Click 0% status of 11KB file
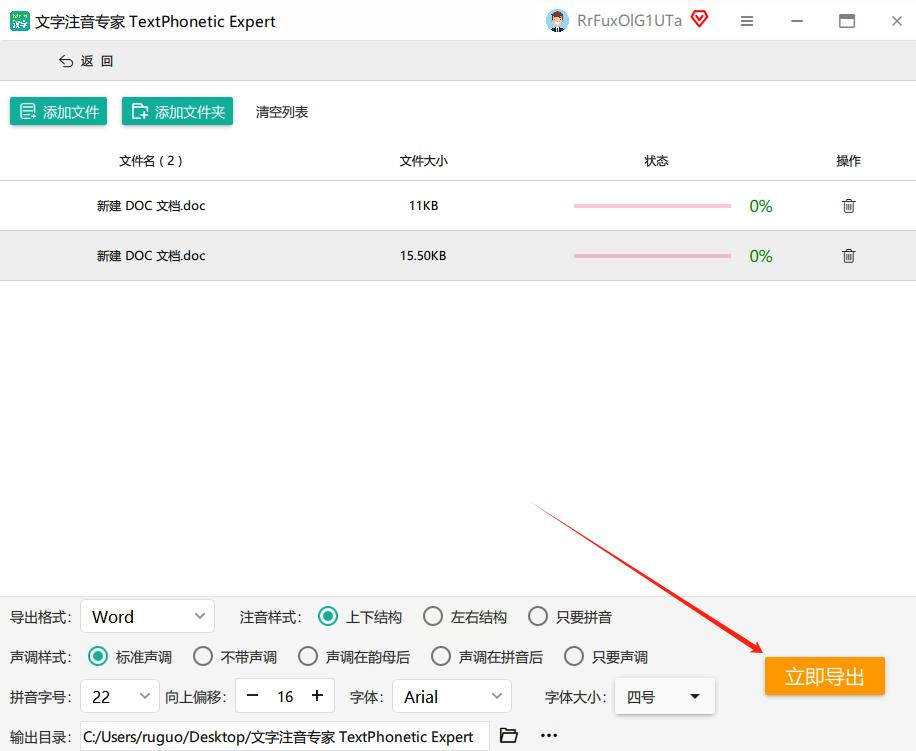Viewport: 916px width, 751px height. click(x=761, y=206)
